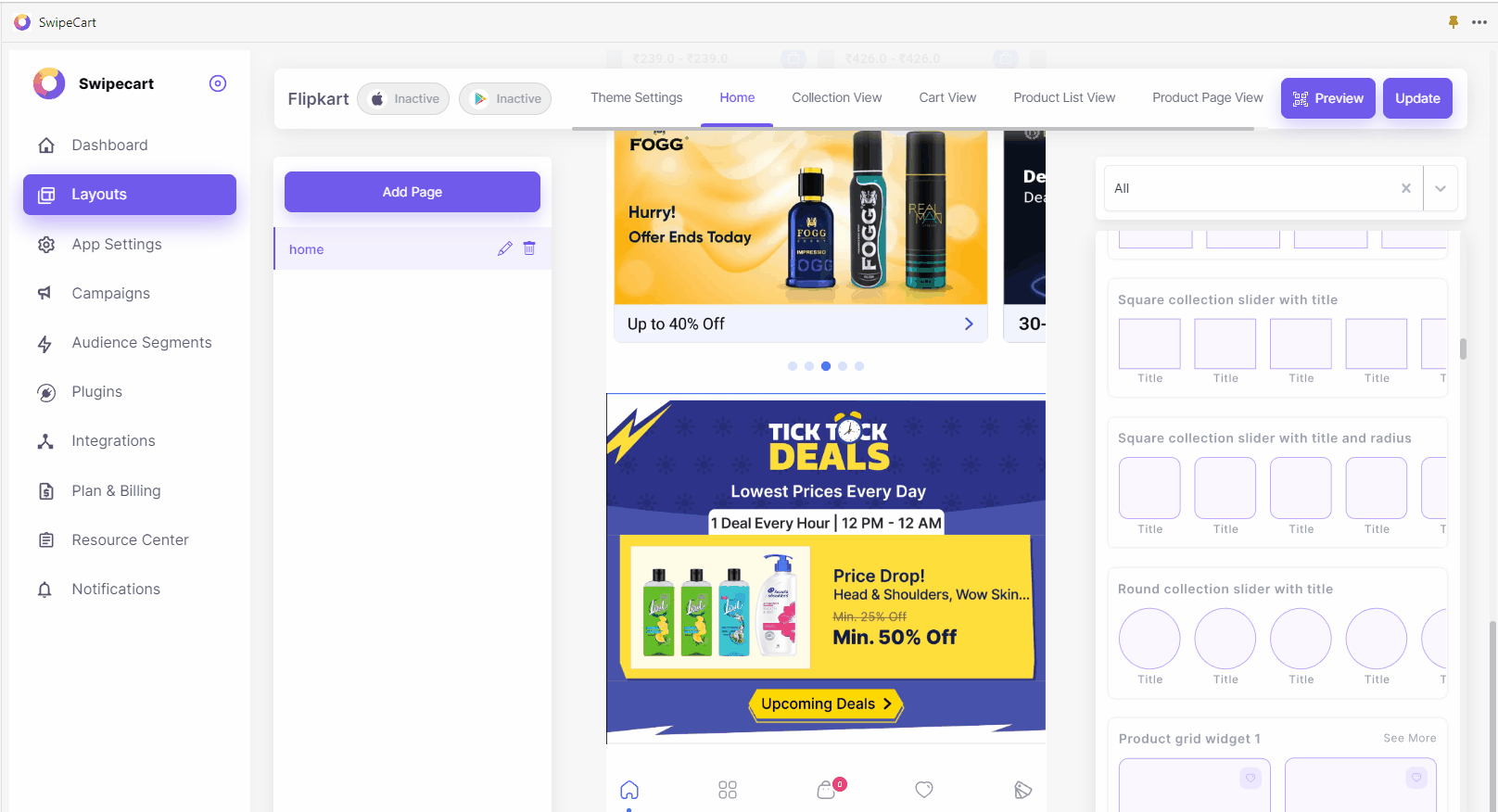Viewport: 1498px width, 812px height.
Task: Select the last carousel dot indicator
Action: tap(859, 366)
